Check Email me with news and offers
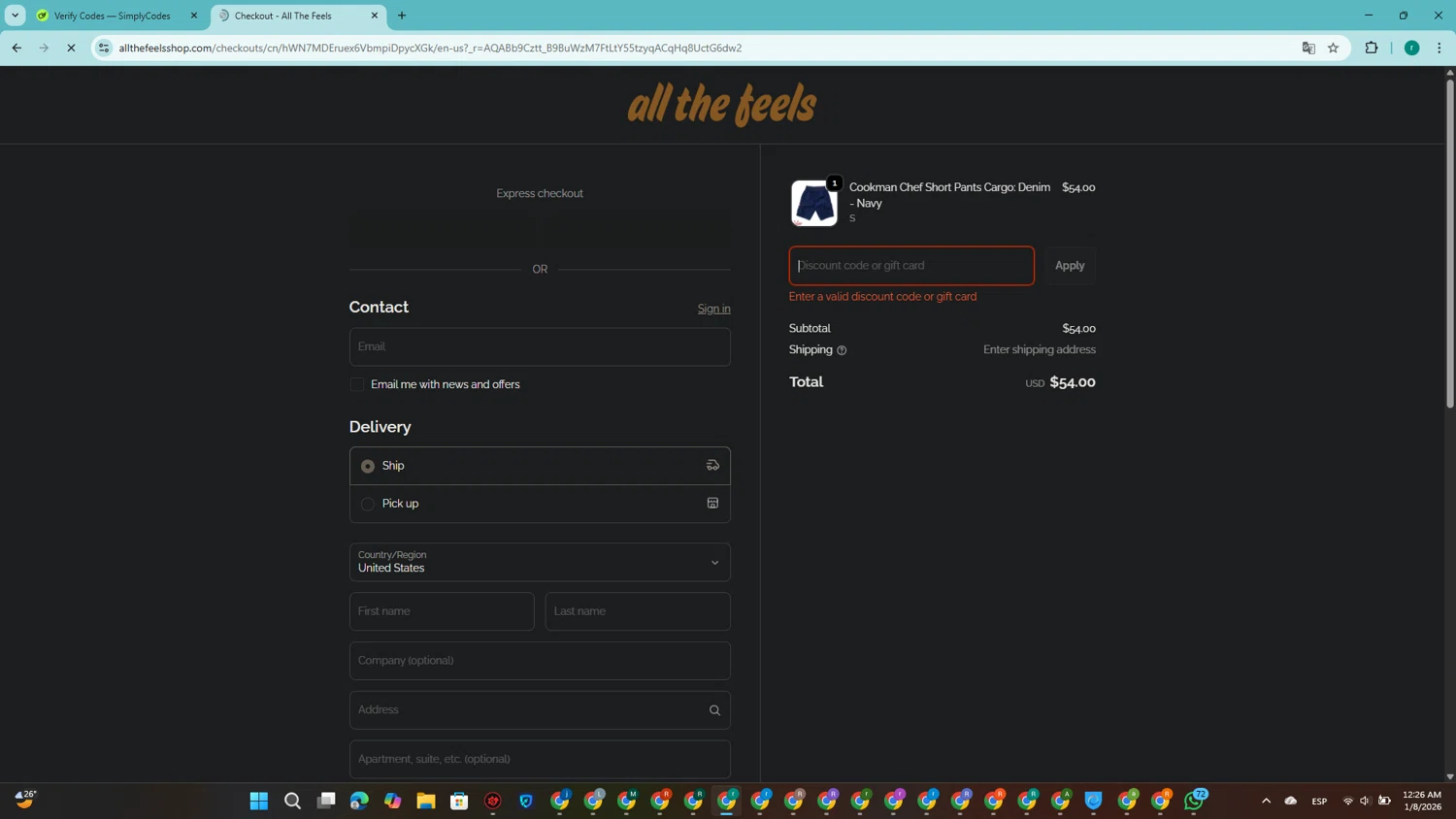The width and height of the screenshot is (1456, 819). coord(357,385)
